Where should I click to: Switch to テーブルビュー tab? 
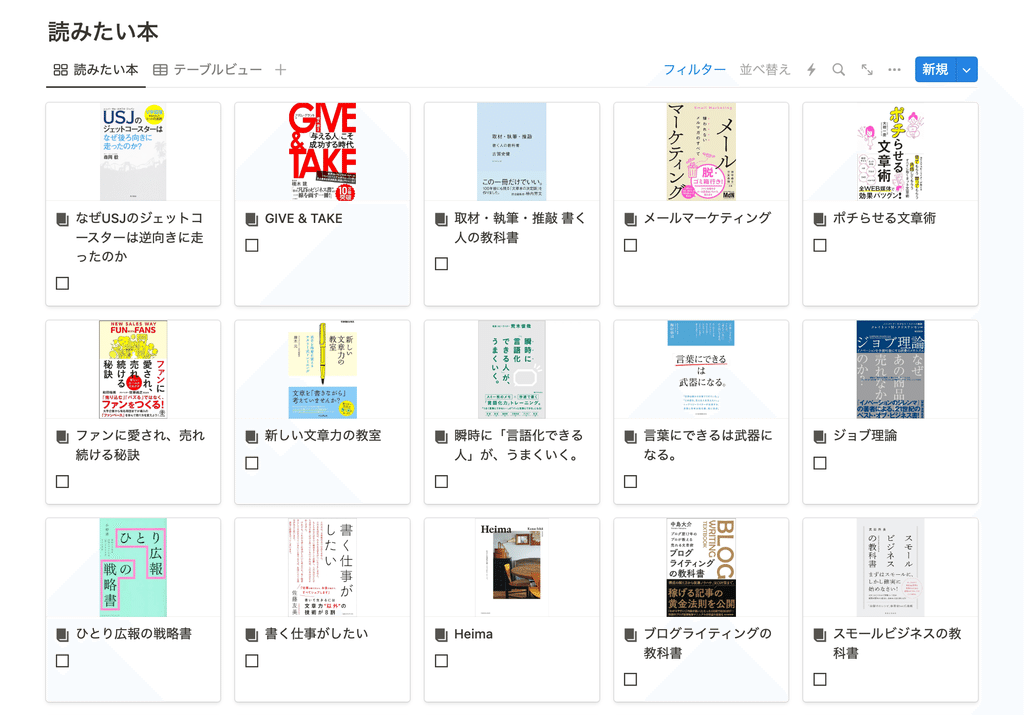(207, 69)
